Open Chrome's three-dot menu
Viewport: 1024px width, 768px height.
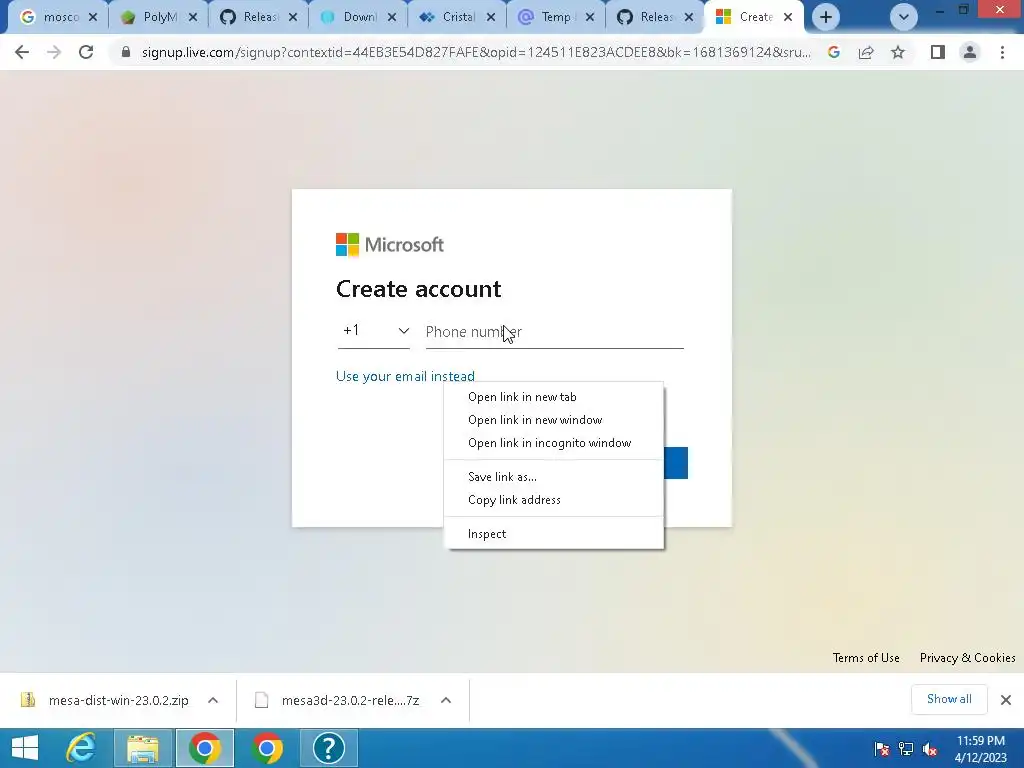coord(1002,52)
